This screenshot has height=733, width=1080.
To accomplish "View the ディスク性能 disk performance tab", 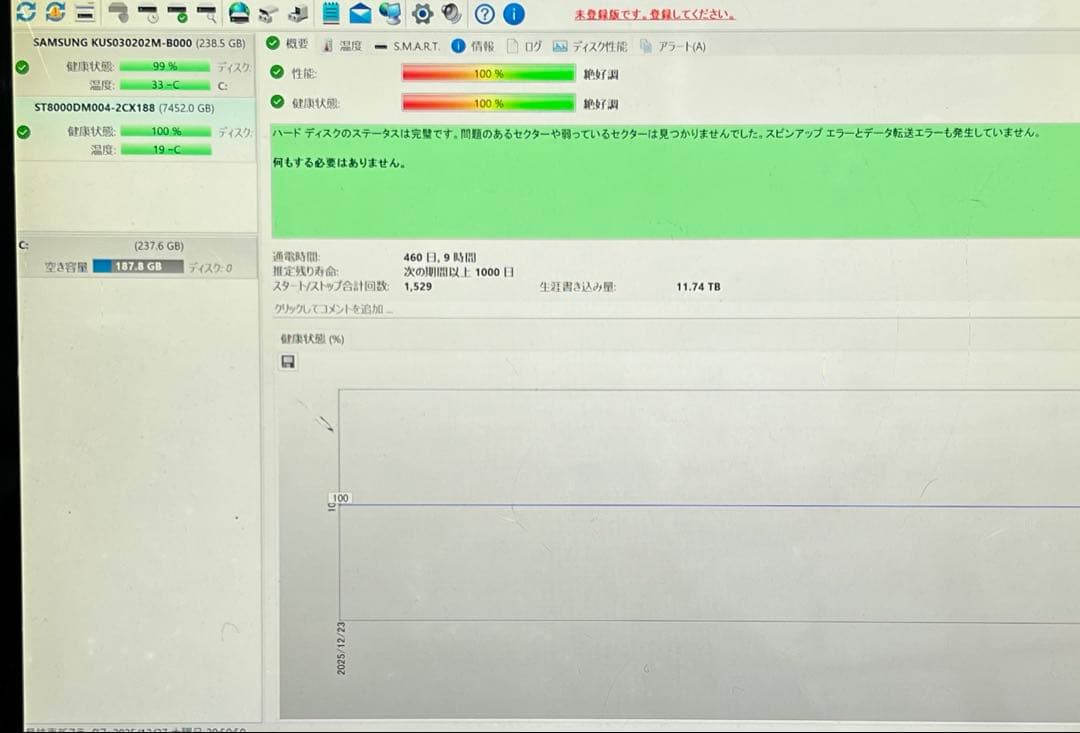I will (590, 45).
